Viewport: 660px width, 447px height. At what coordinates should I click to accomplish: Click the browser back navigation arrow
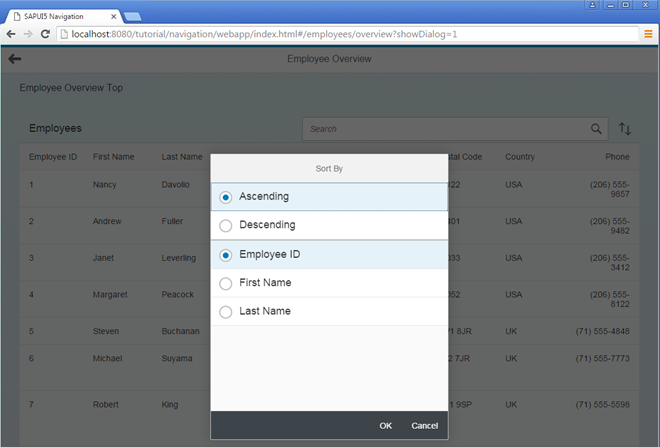click(x=10, y=34)
